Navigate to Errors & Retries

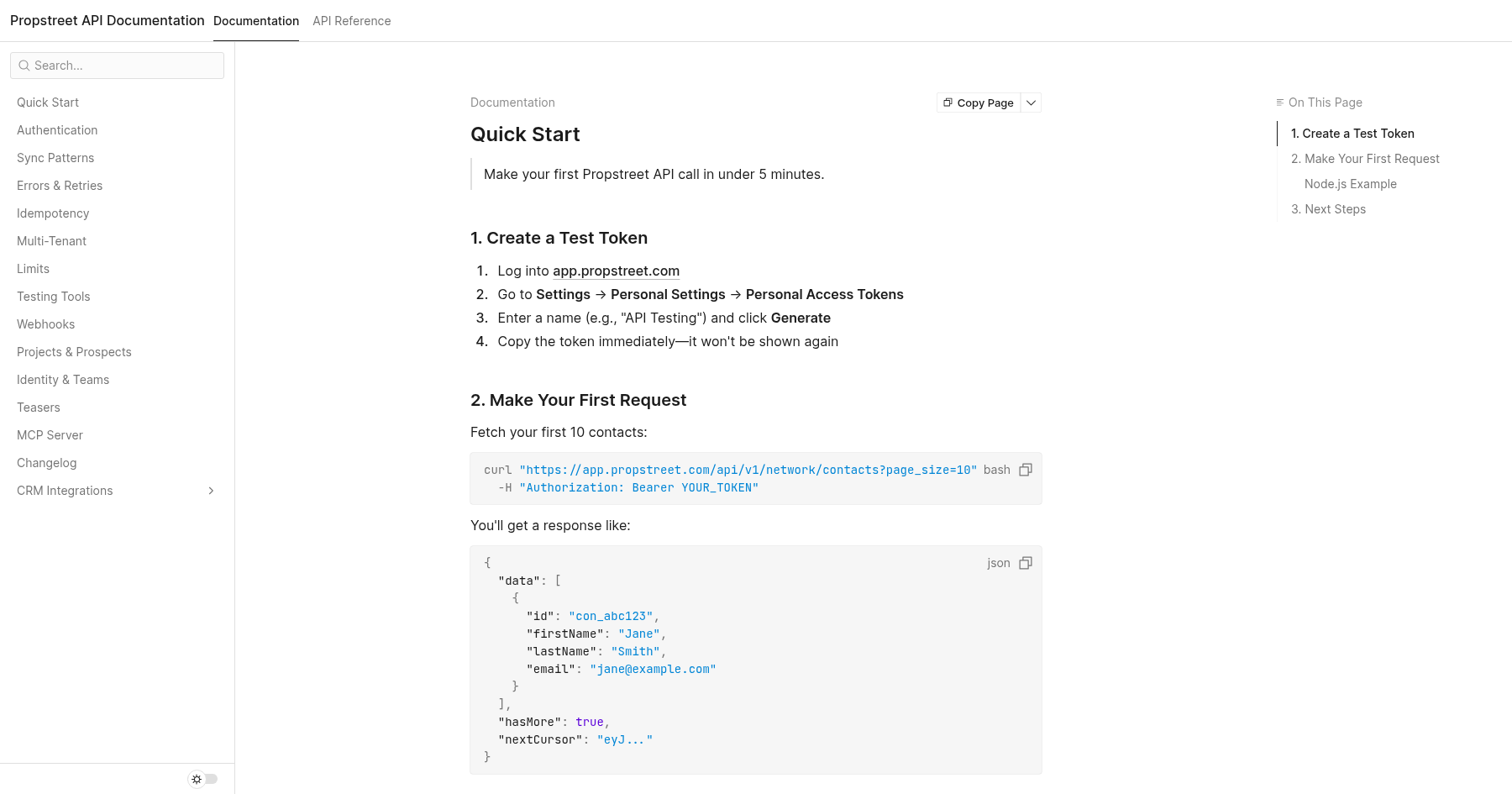60,186
